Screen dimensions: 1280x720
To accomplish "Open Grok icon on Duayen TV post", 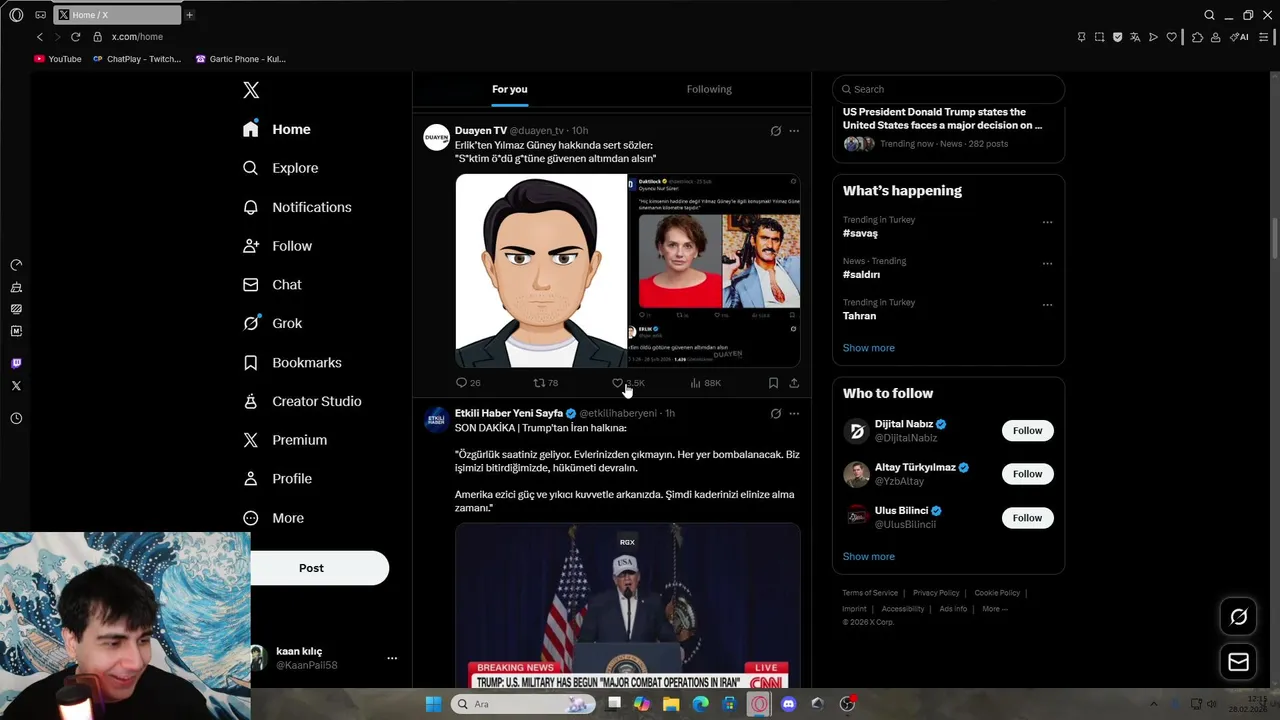I will point(775,131).
